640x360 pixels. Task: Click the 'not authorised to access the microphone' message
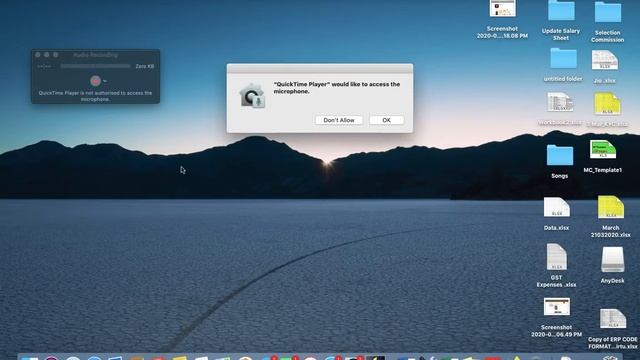tap(95, 96)
